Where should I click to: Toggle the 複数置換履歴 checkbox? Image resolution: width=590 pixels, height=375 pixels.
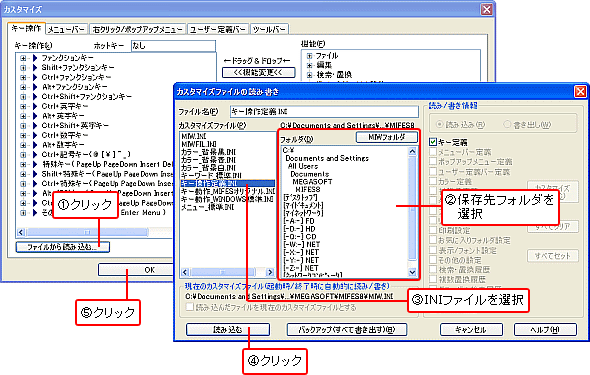pyautogui.click(x=433, y=279)
